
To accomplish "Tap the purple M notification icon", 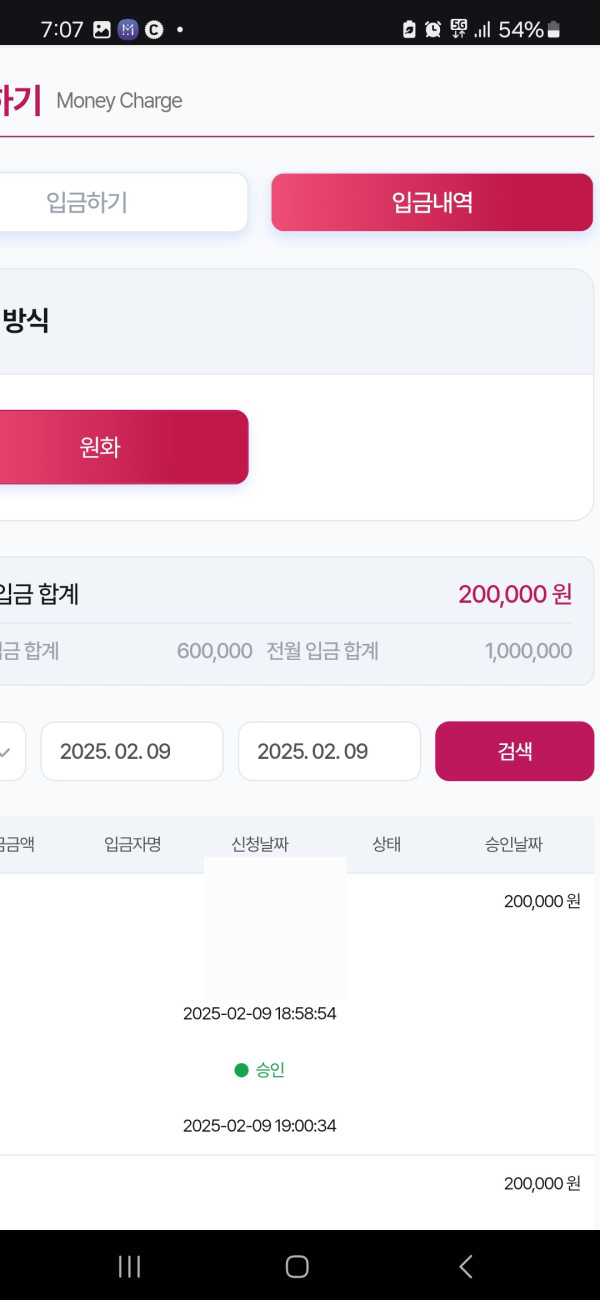I will pos(128,30).
